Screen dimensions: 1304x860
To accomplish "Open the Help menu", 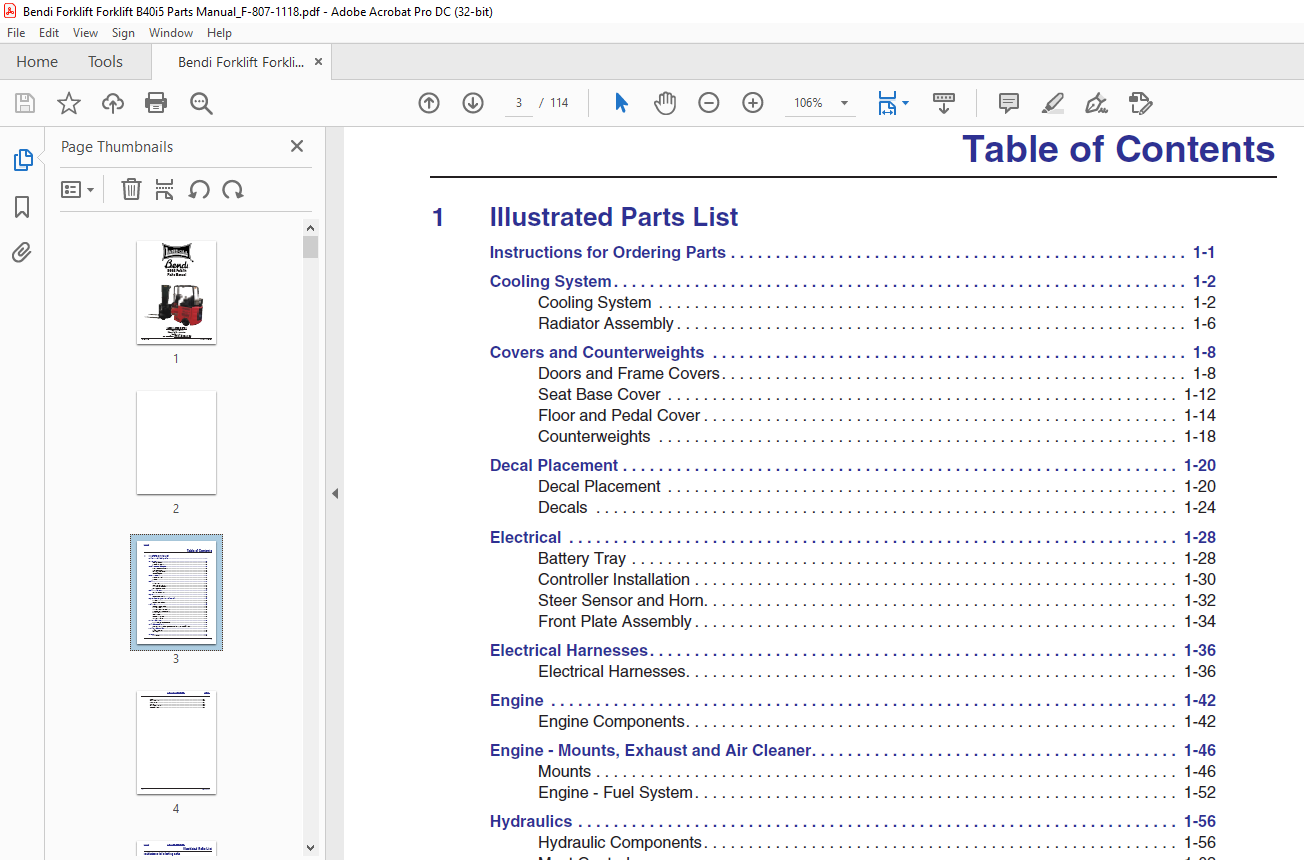I will coord(219,33).
